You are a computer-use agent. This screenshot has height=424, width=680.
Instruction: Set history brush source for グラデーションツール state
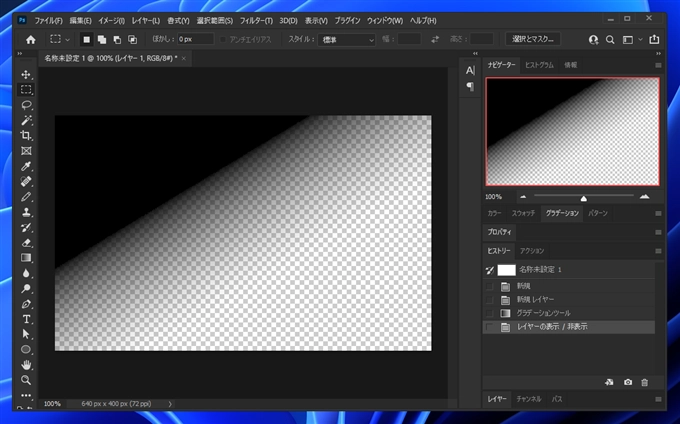pyautogui.click(x=488, y=313)
